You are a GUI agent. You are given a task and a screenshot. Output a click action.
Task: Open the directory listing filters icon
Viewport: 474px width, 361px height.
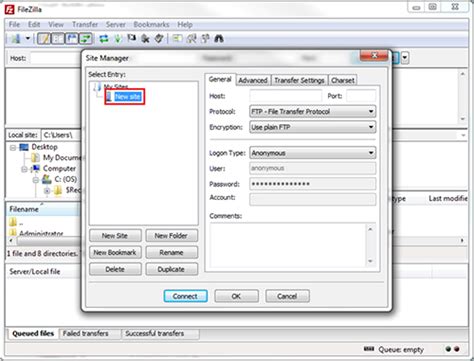click(x=177, y=39)
